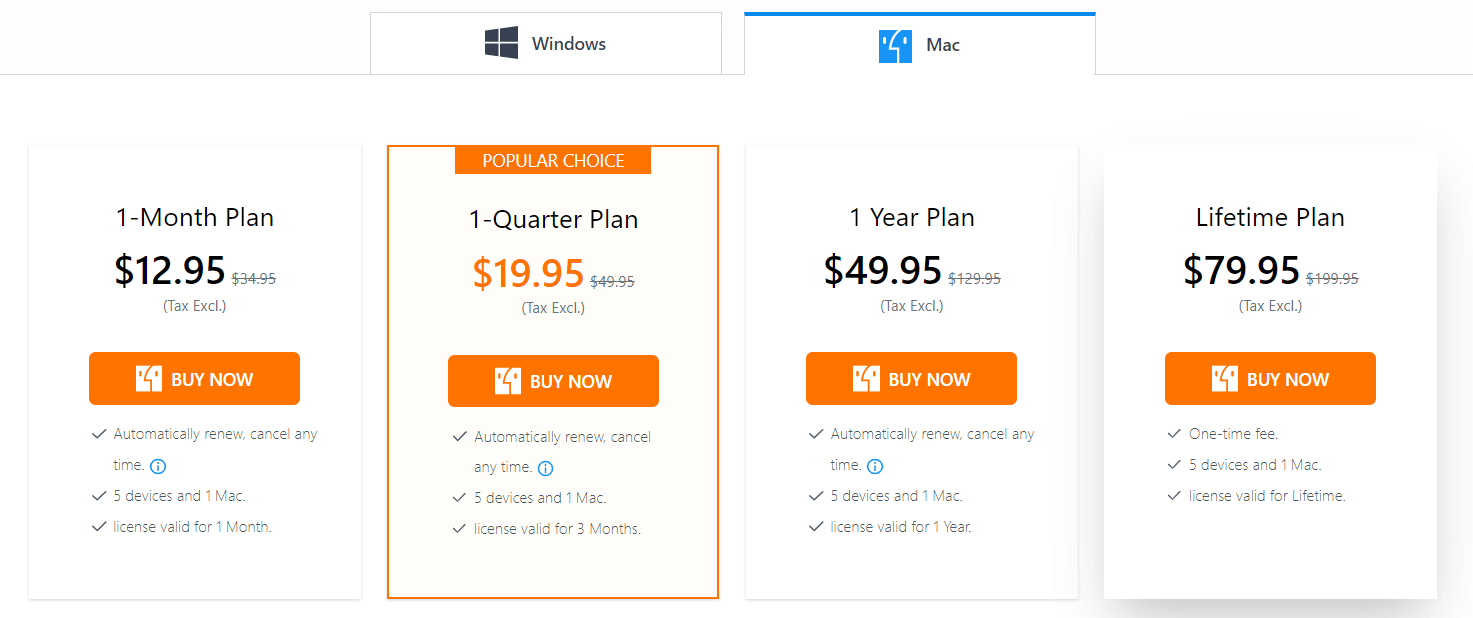Click the 1 Year Plan title
Screen dimensions: 1473x618
911,217
